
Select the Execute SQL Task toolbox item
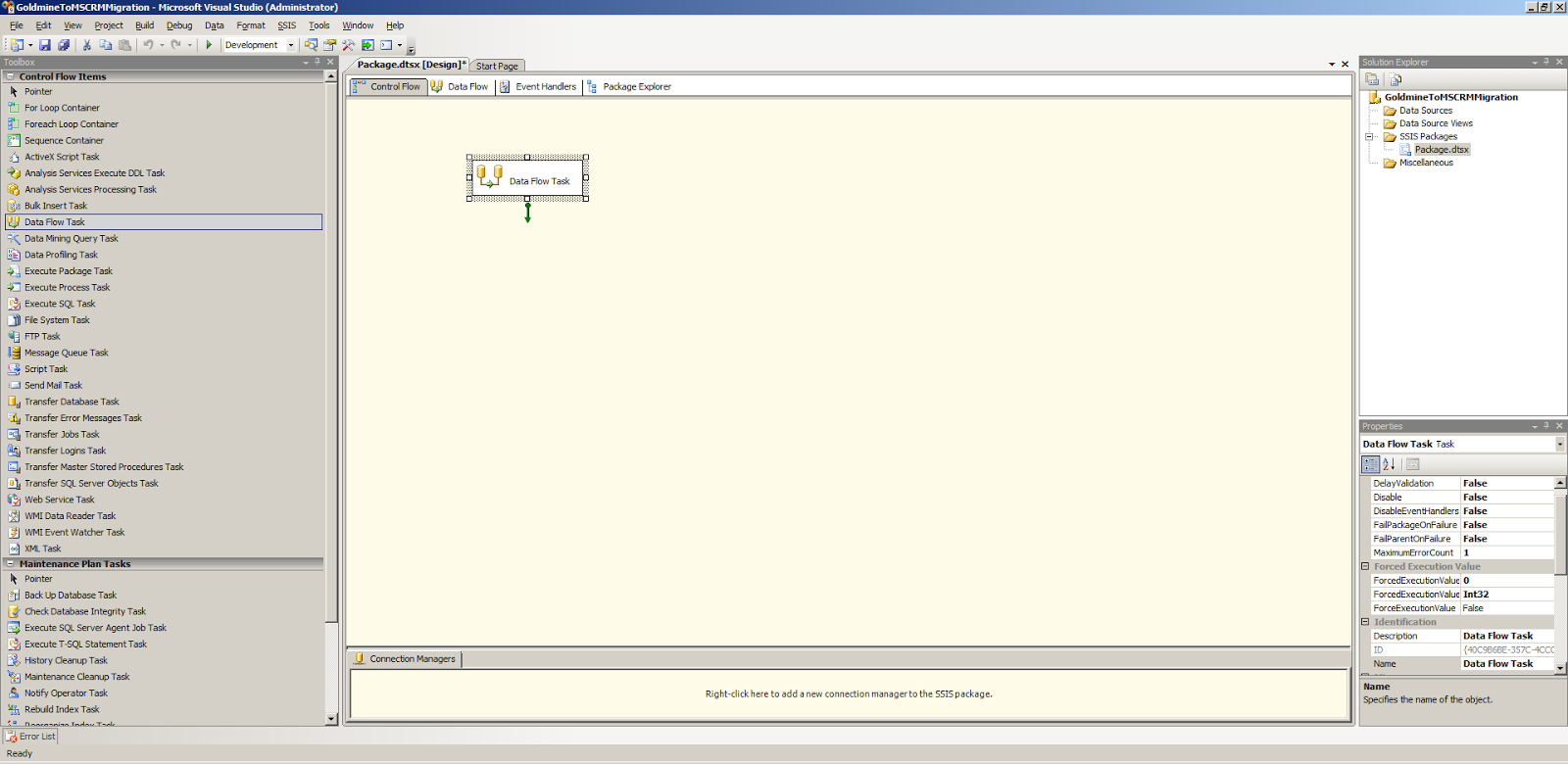[x=164, y=304]
